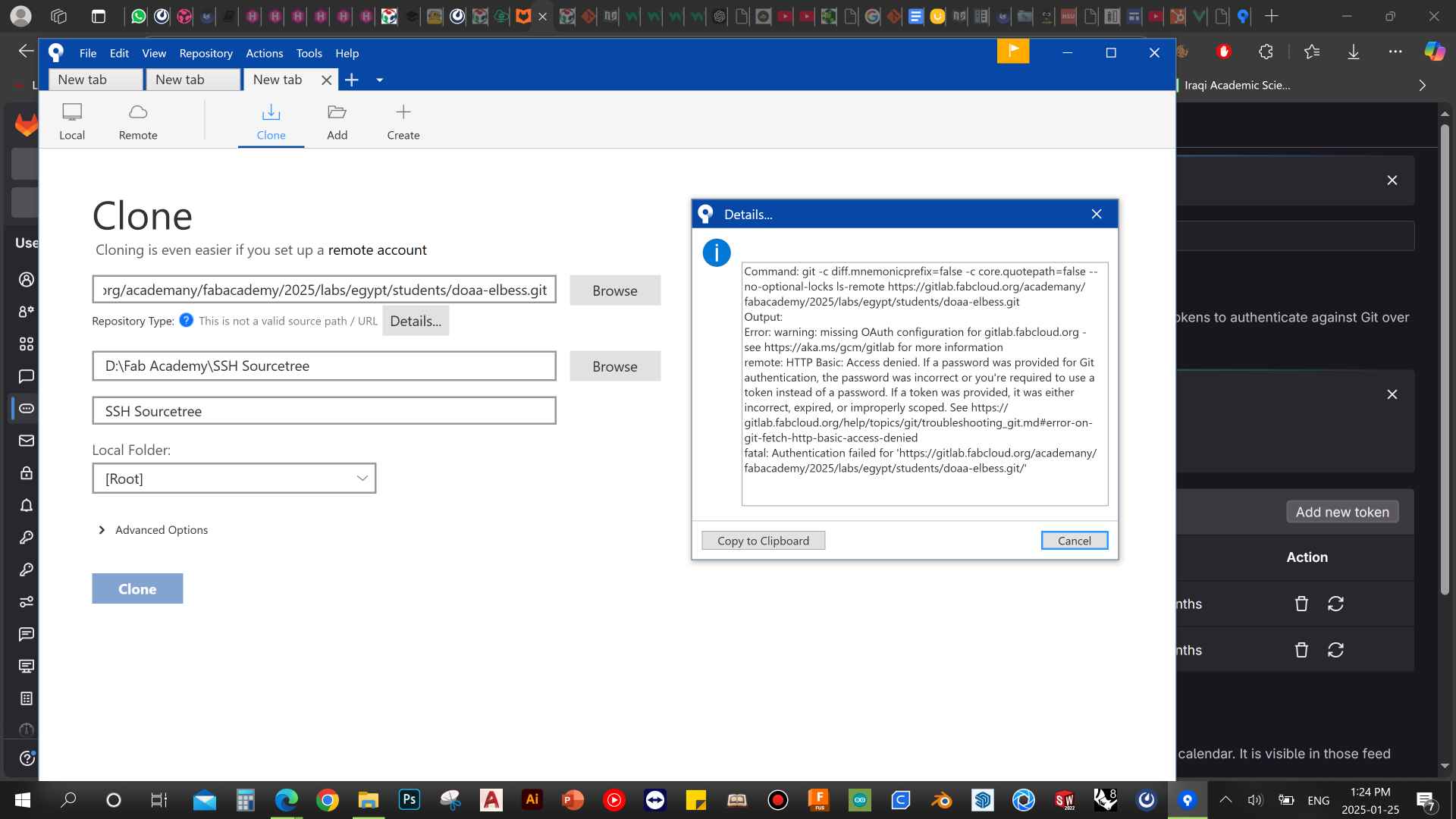Expand bookmarks overflow chevron in browser

tap(1423, 85)
